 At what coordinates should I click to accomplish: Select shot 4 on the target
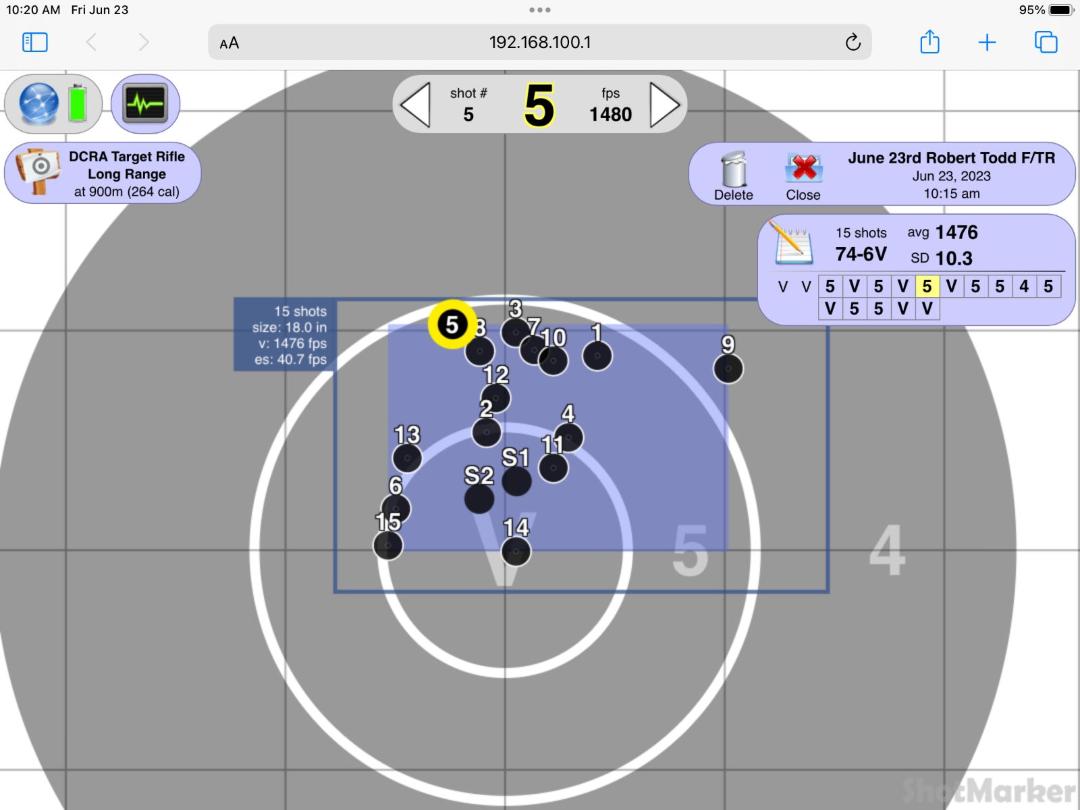(569, 437)
